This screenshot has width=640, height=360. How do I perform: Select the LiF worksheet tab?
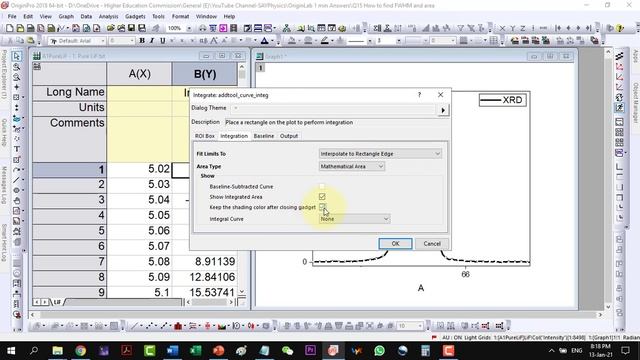tap(57, 302)
